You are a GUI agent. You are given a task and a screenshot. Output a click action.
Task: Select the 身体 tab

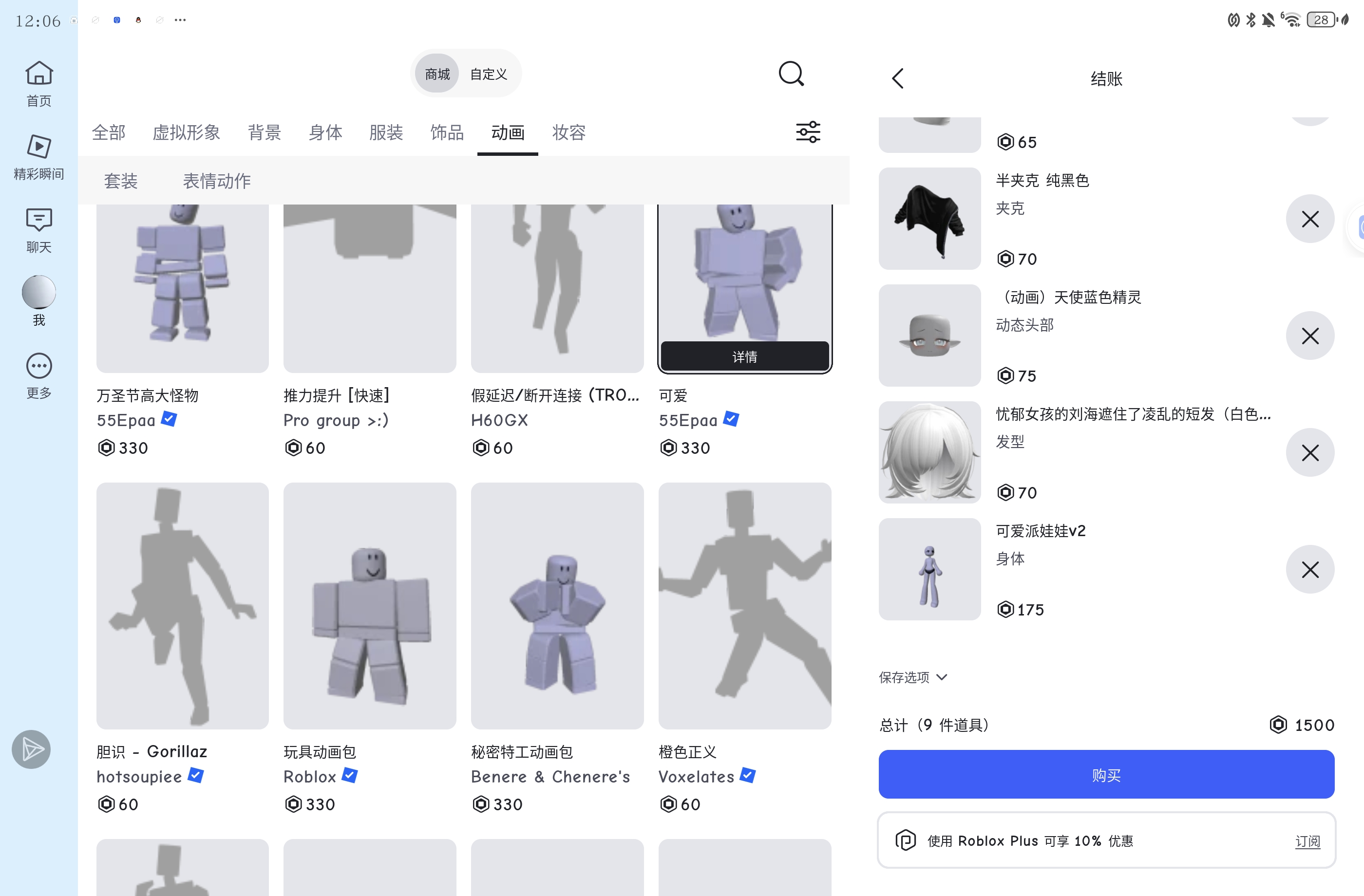[325, 132]
